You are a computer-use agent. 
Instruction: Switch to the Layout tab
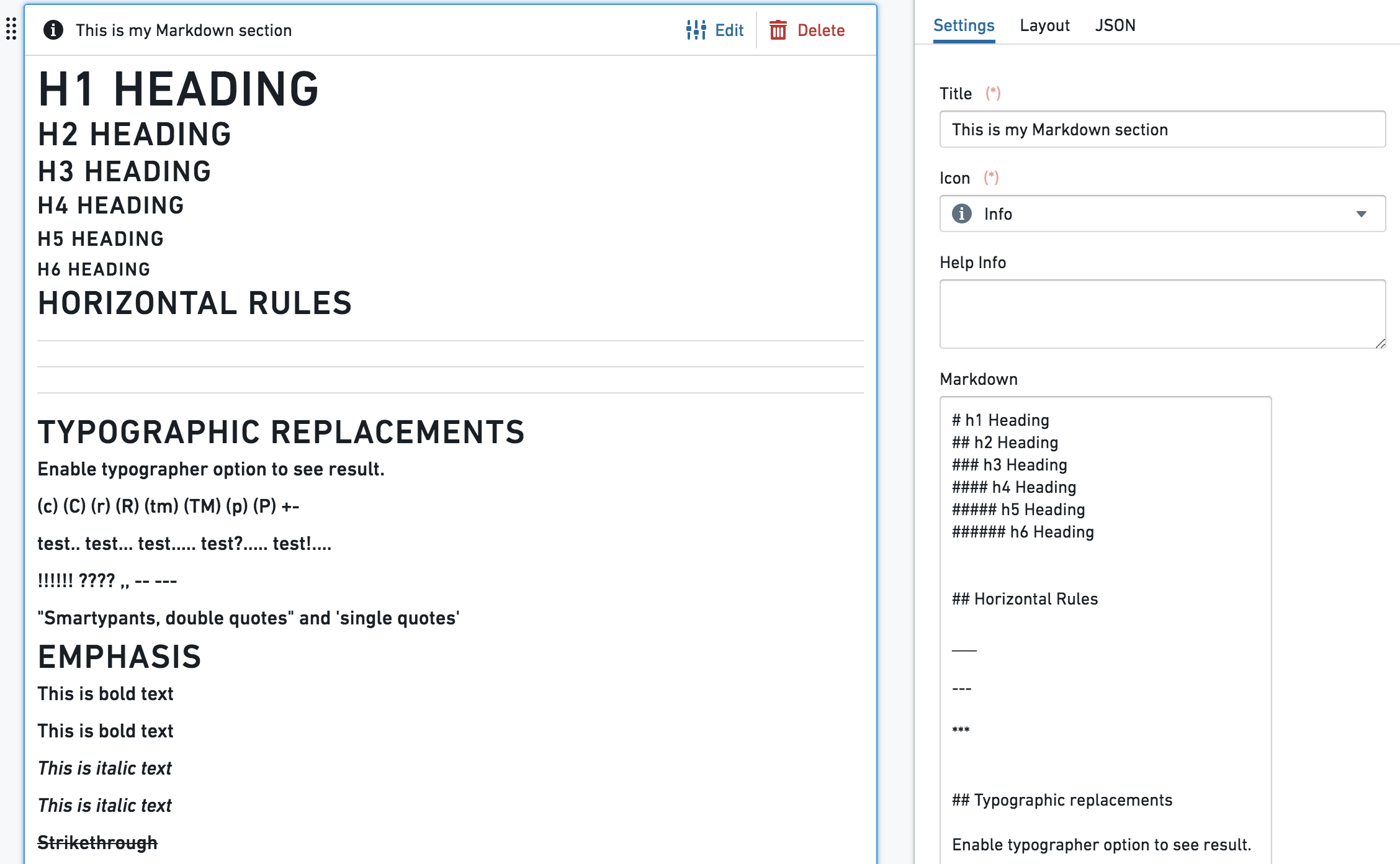coord(1044,25)
